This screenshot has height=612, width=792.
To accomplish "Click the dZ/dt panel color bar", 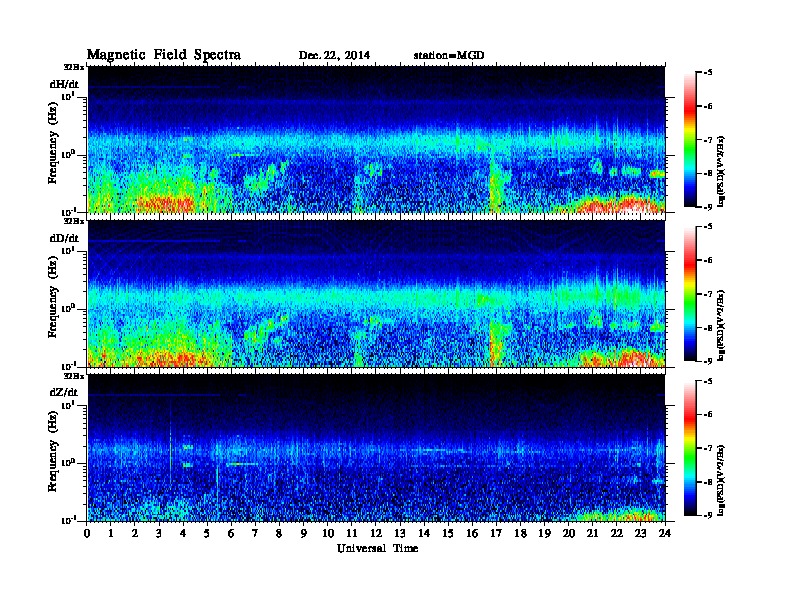I will pos(690,448).
